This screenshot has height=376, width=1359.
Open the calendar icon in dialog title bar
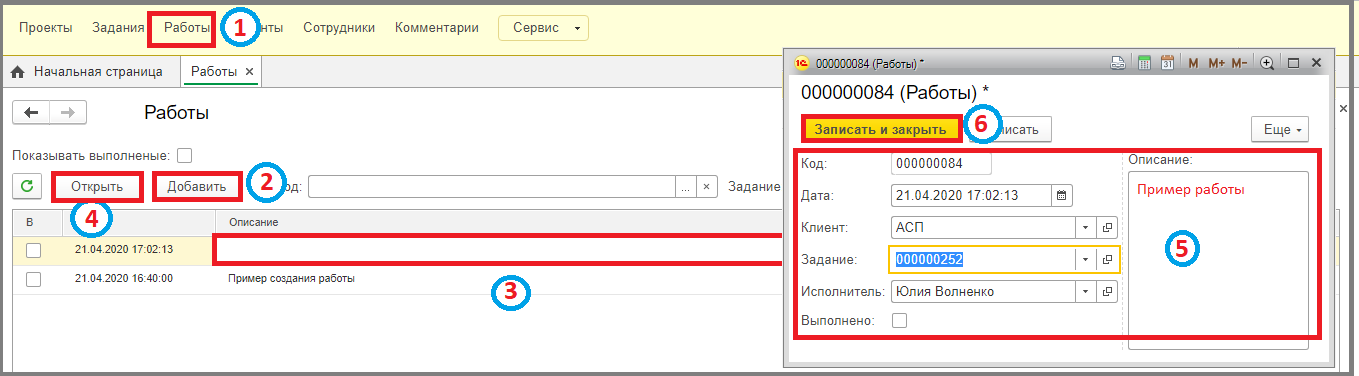(x=1167, y=63)
